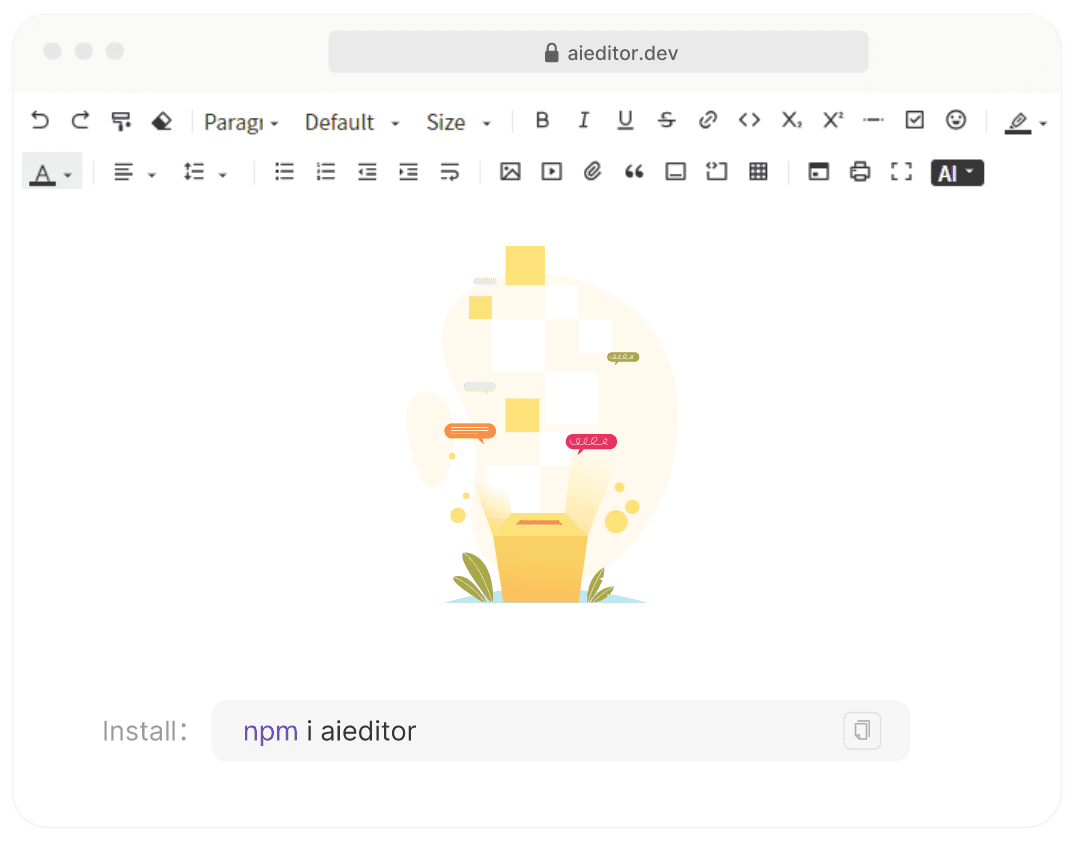Toggle the bulleted list
1077x843 pixels.
coord(284,172)
